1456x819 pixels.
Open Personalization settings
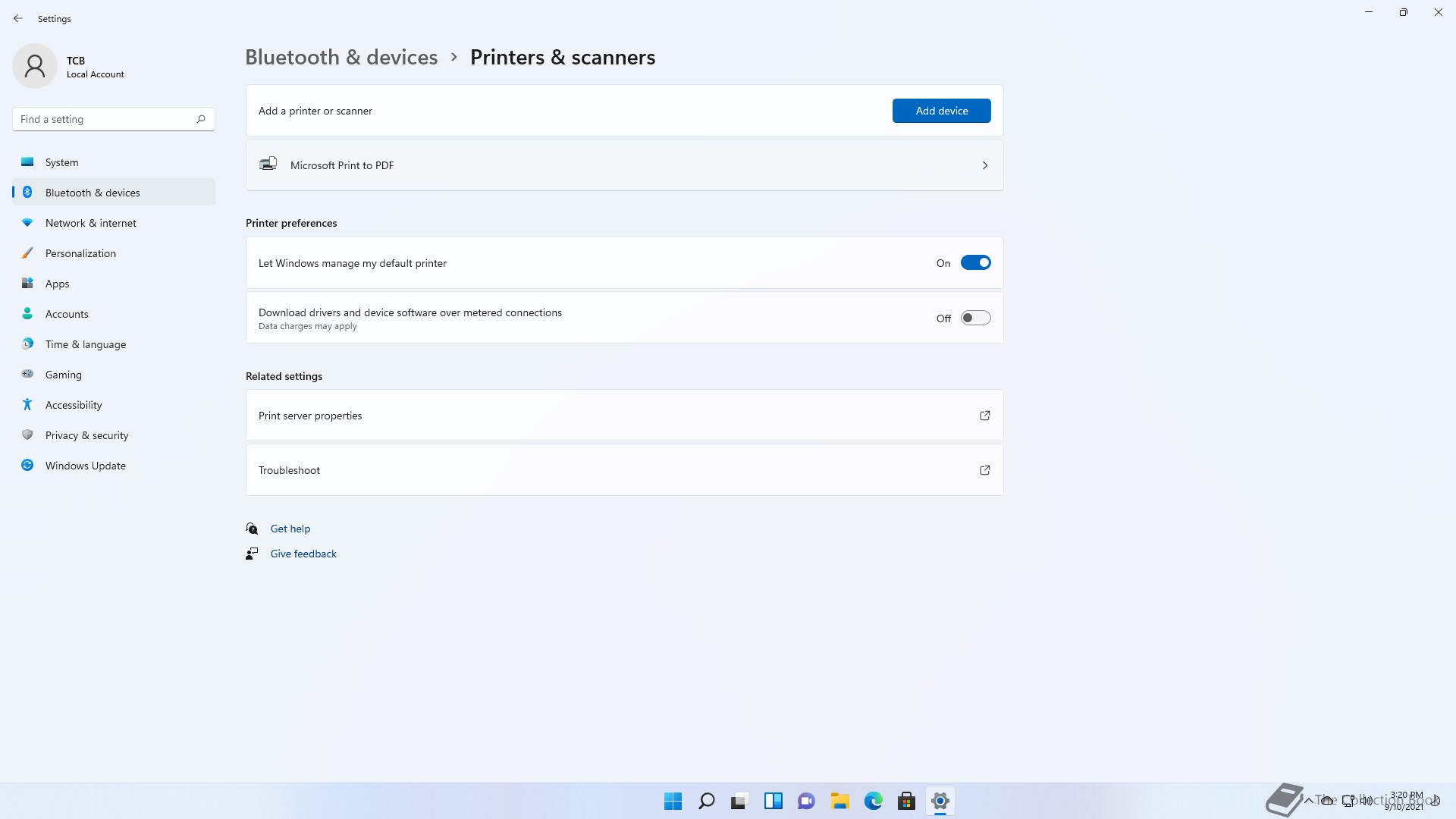[114, 253]
